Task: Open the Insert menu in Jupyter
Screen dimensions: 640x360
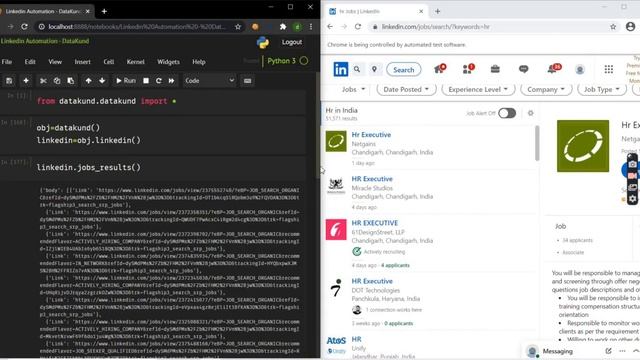Action: coord(82,62)
